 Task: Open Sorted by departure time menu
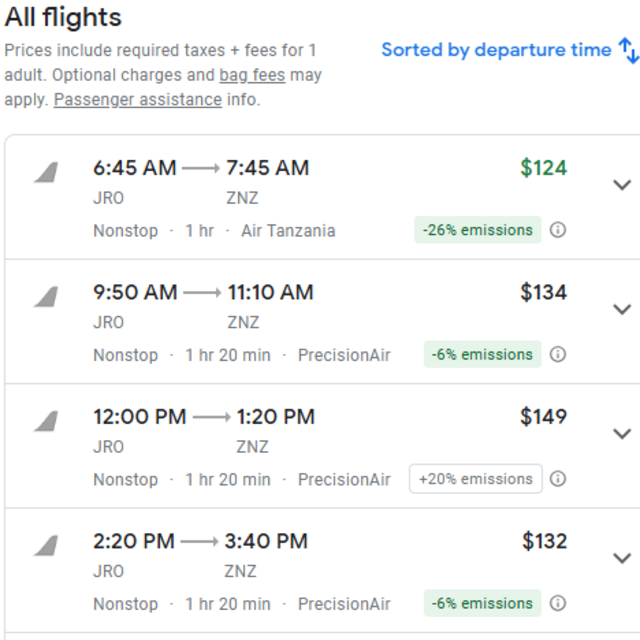pyautogui.click(x=496, y=50)
